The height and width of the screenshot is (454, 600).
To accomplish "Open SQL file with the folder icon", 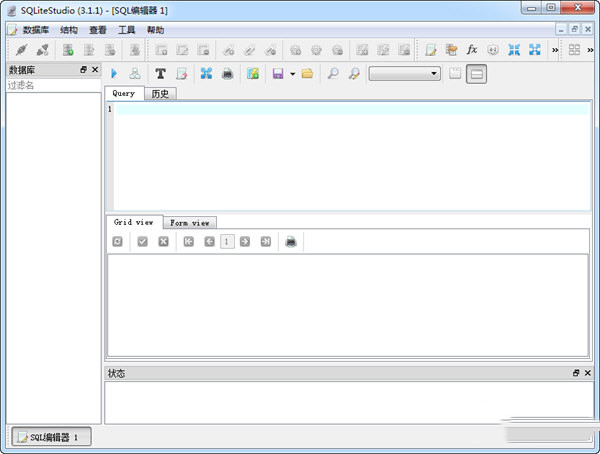I will 307,73.
